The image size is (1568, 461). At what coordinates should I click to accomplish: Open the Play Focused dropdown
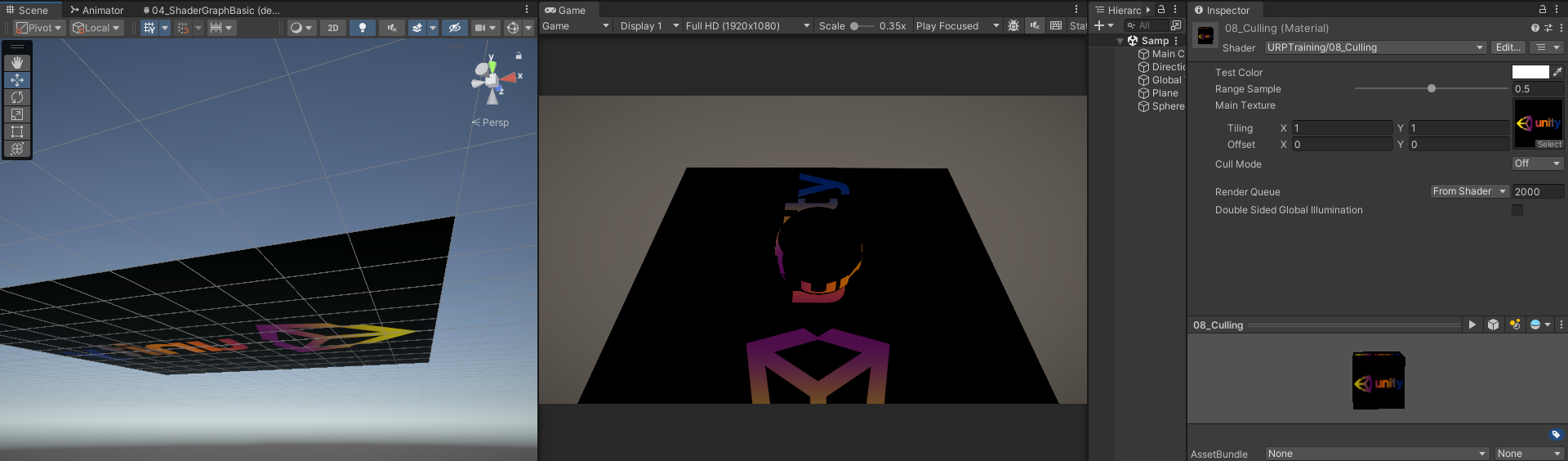pyautogui.click(x=957, y=26)
